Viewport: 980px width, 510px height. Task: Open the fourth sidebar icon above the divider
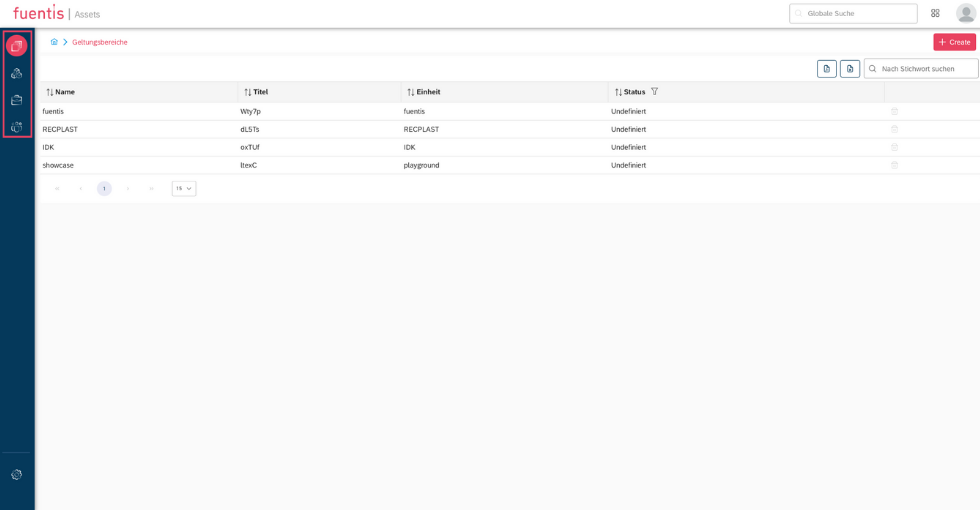click(17, 127)
